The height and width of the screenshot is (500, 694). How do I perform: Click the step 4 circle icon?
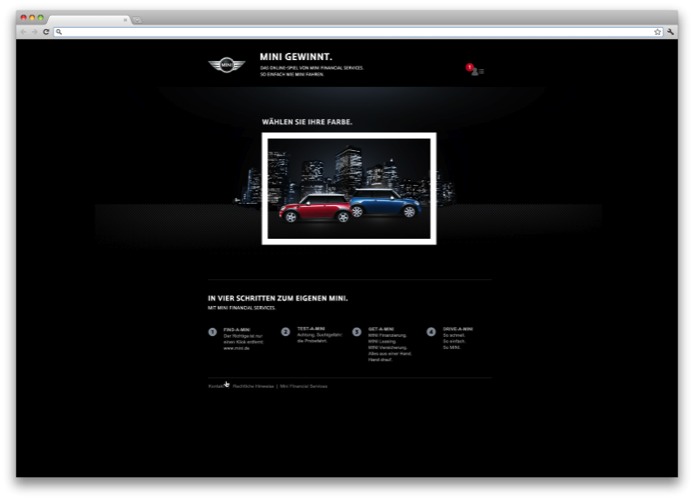pos(431,331)
